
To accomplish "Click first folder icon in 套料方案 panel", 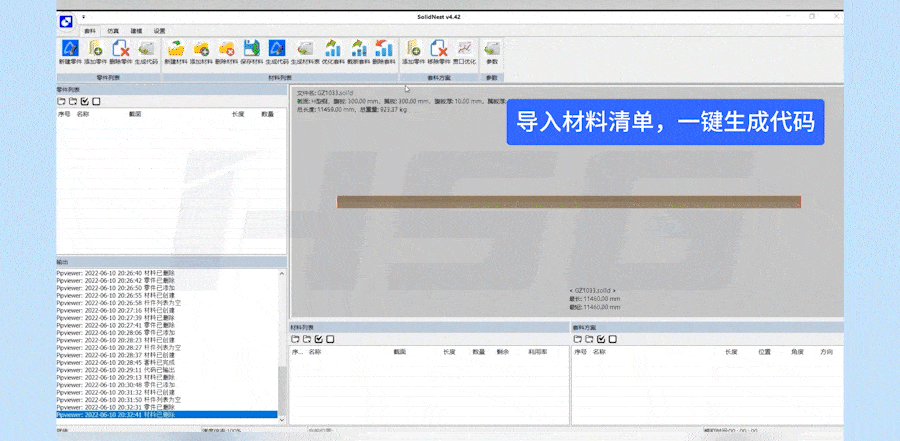I will click(x=578, y=339).
